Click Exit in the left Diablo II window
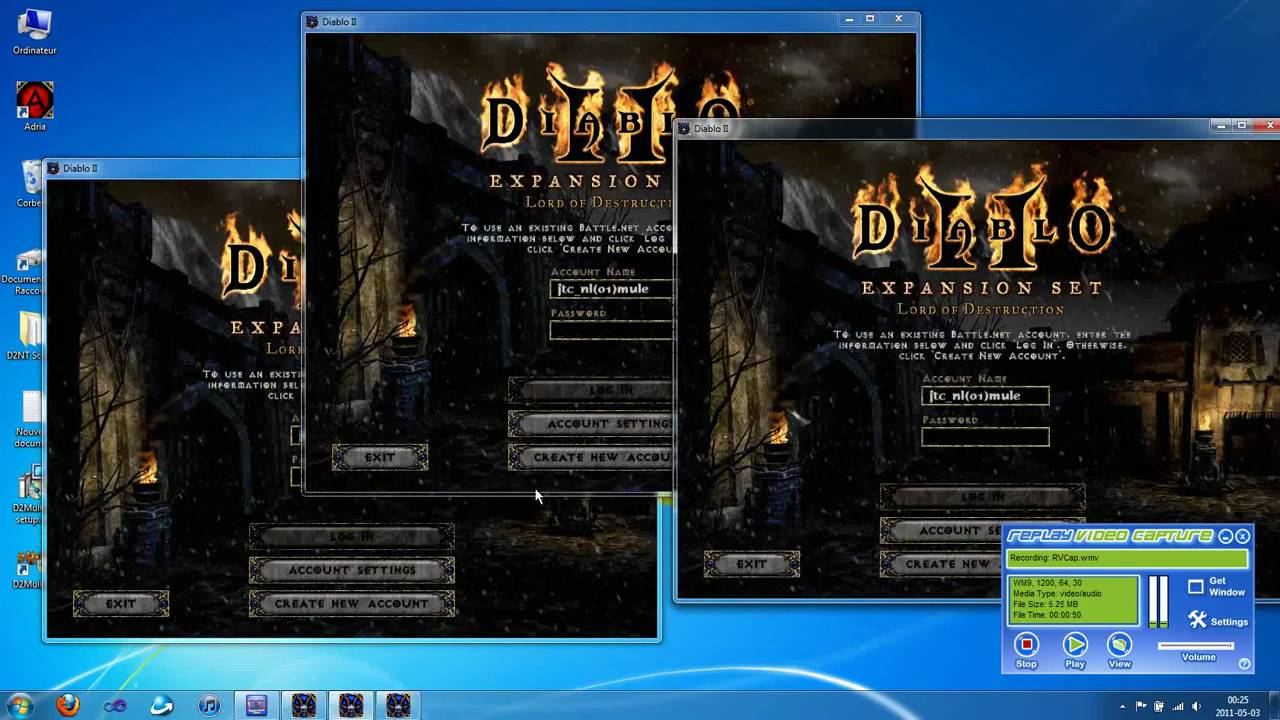 point(121,604)
